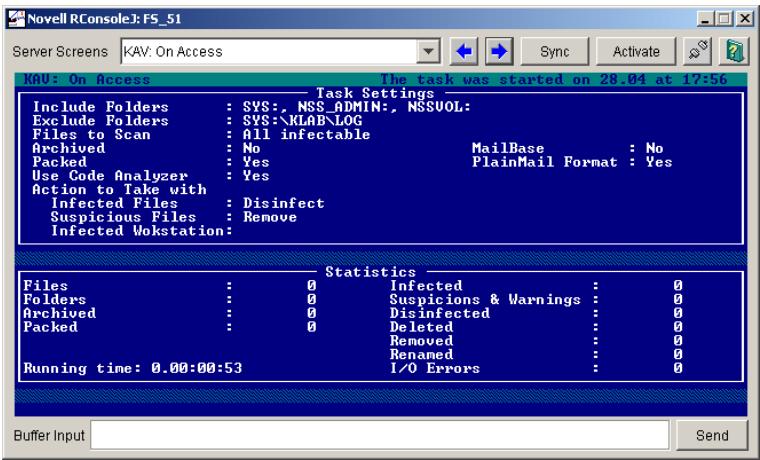Click 'All infectable' value
This screenshot has width=760, height=460.
[306, 134]
